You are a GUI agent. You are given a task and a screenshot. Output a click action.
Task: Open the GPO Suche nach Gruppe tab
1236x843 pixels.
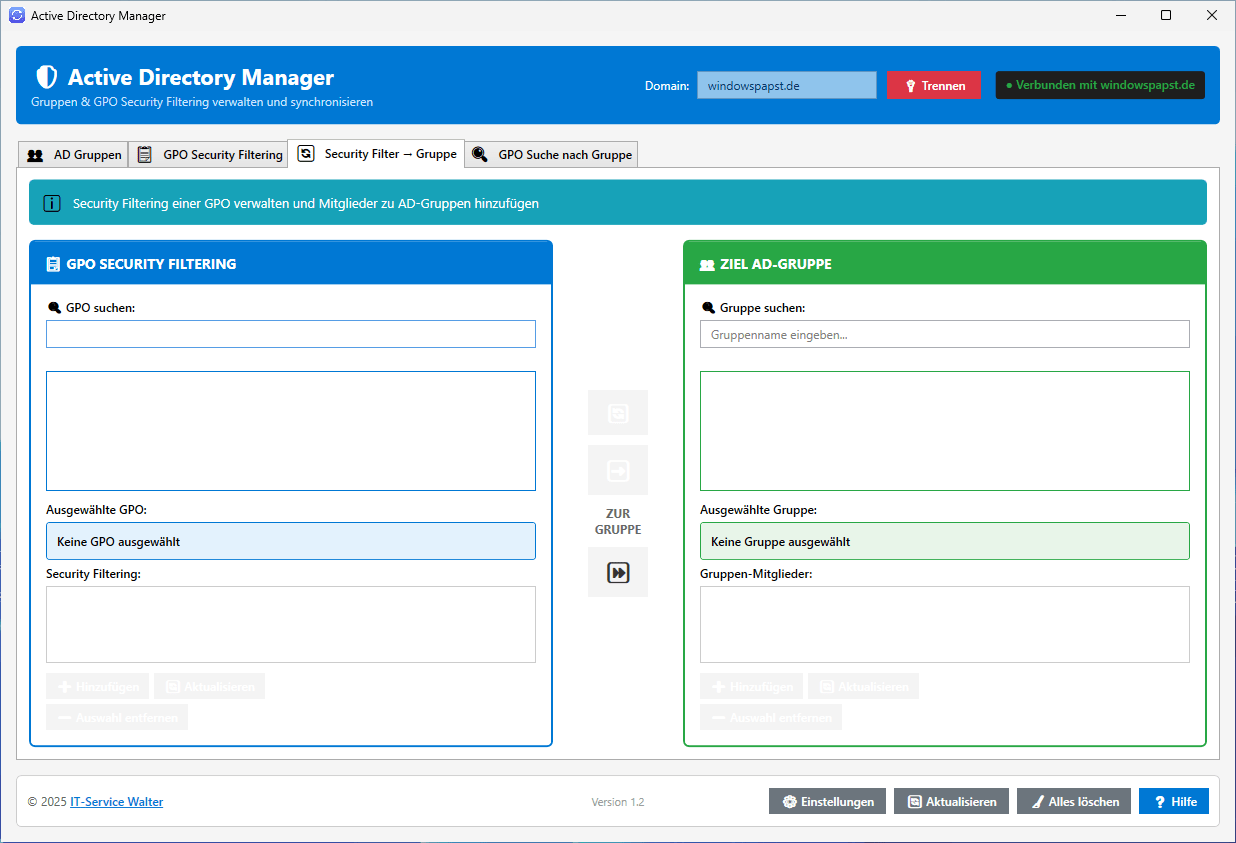tap(552, 155)
